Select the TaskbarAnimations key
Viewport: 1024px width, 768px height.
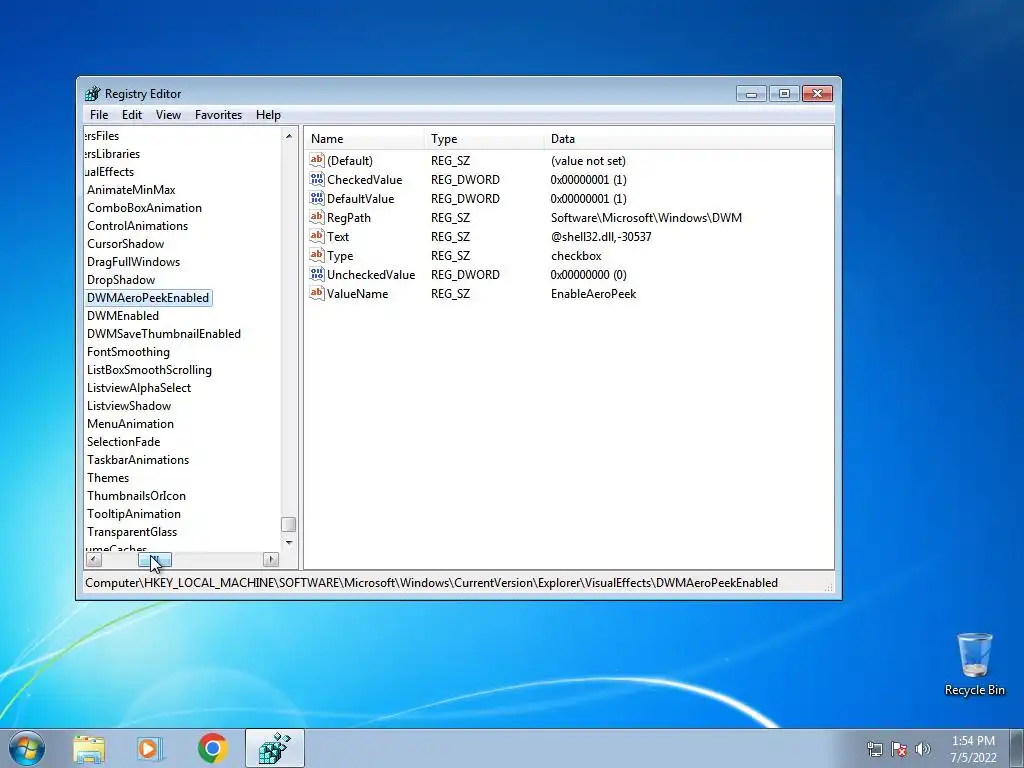[x=138, y=460]
